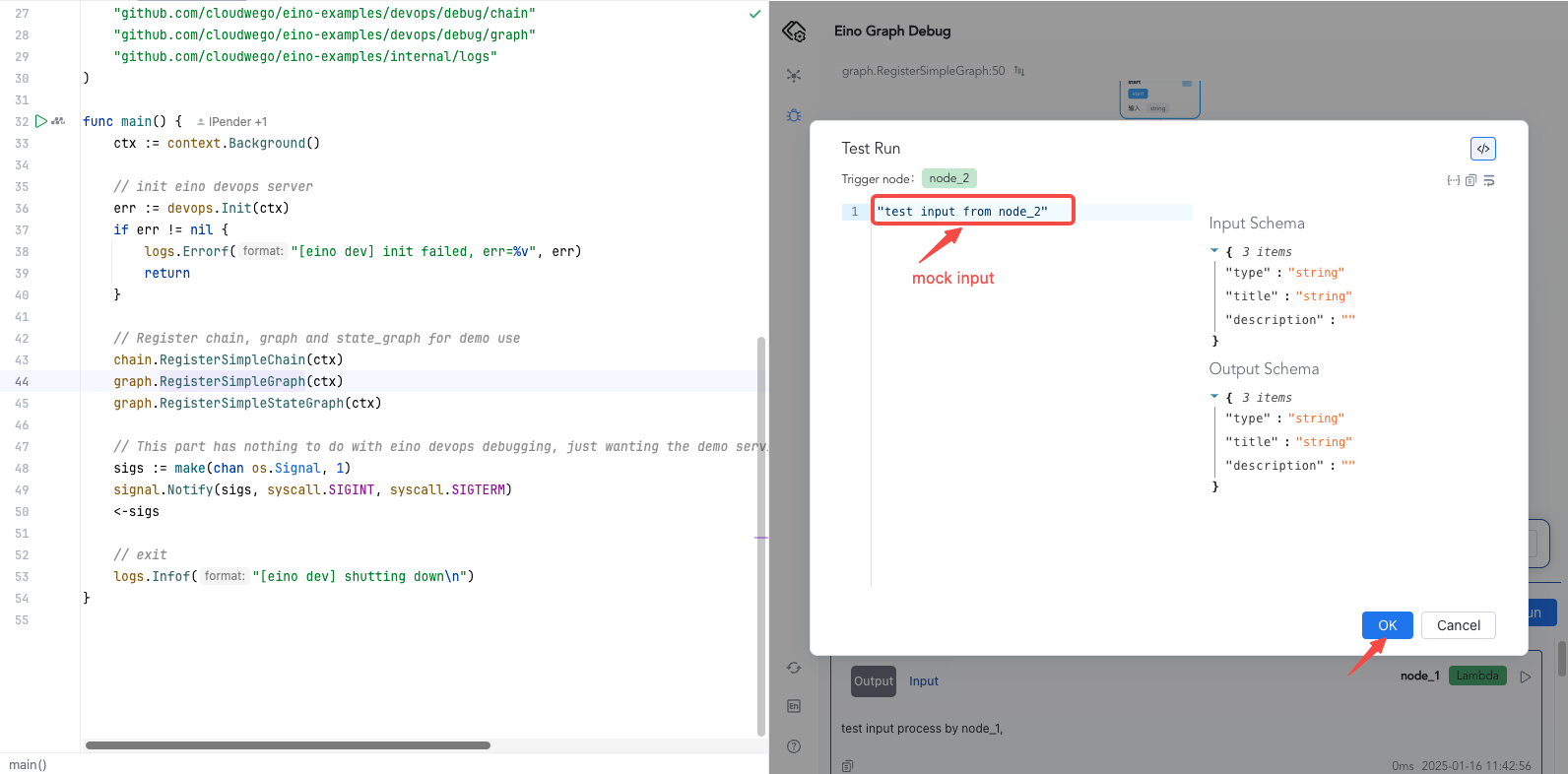Open help via the question mark icon
Viewport: 1568px width, 774px height.
[x=794, y=746]
